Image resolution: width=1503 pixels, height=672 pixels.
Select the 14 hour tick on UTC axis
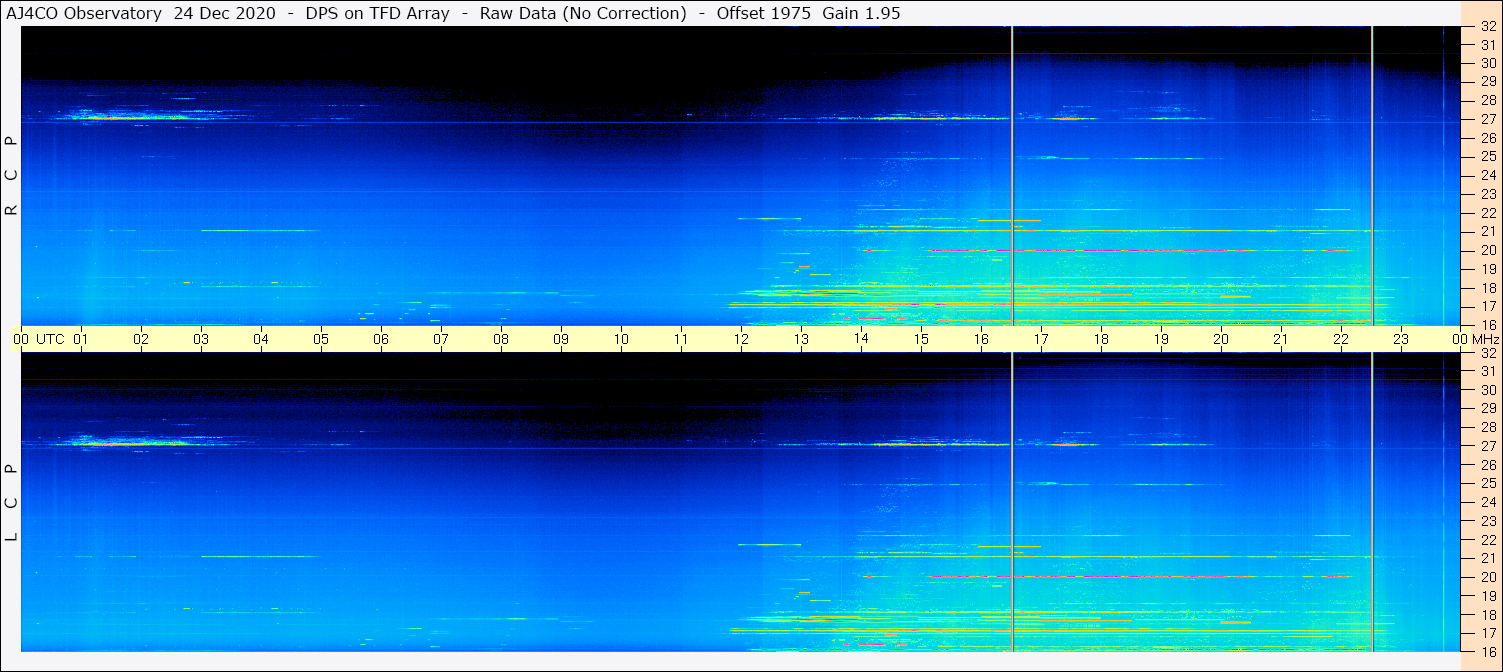pos(861,339)
